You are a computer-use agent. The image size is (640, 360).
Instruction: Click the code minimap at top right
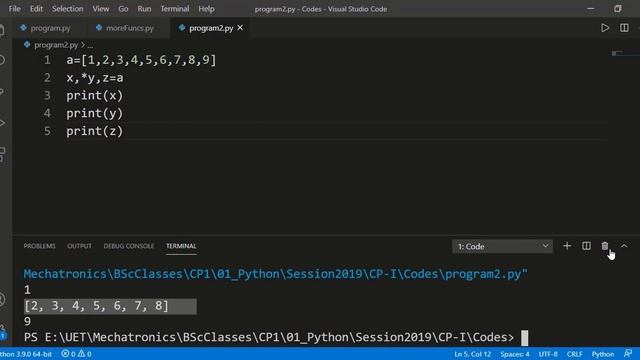624,53
